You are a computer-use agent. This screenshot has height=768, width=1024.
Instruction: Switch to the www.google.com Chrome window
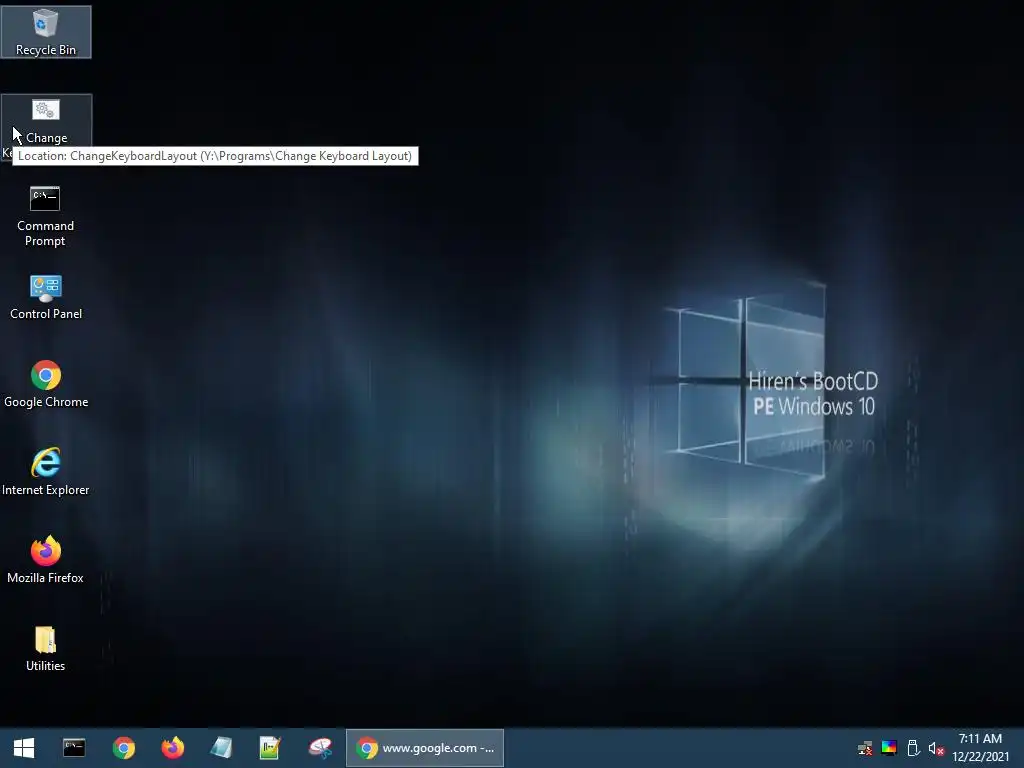pyautogui.click(x=424, y=748)
